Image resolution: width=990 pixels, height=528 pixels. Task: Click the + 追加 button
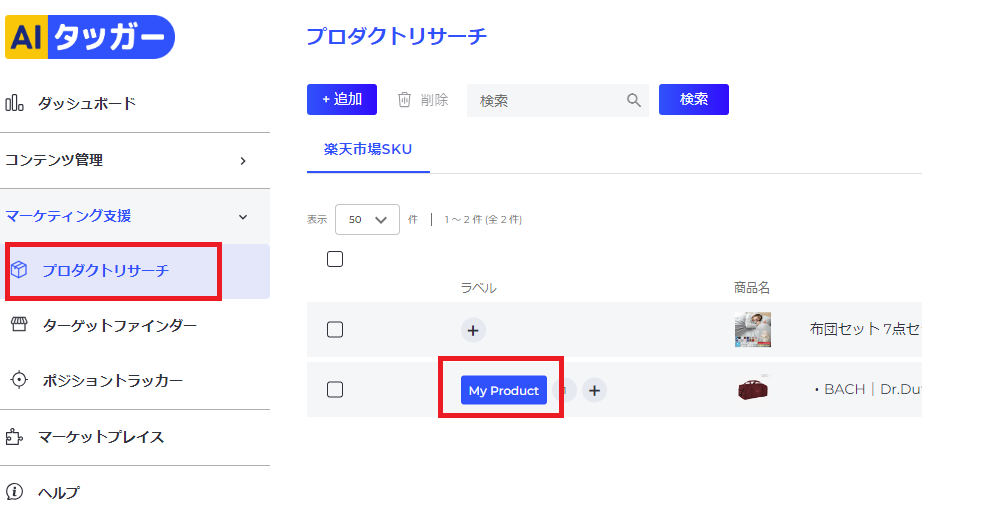(342, 100)
